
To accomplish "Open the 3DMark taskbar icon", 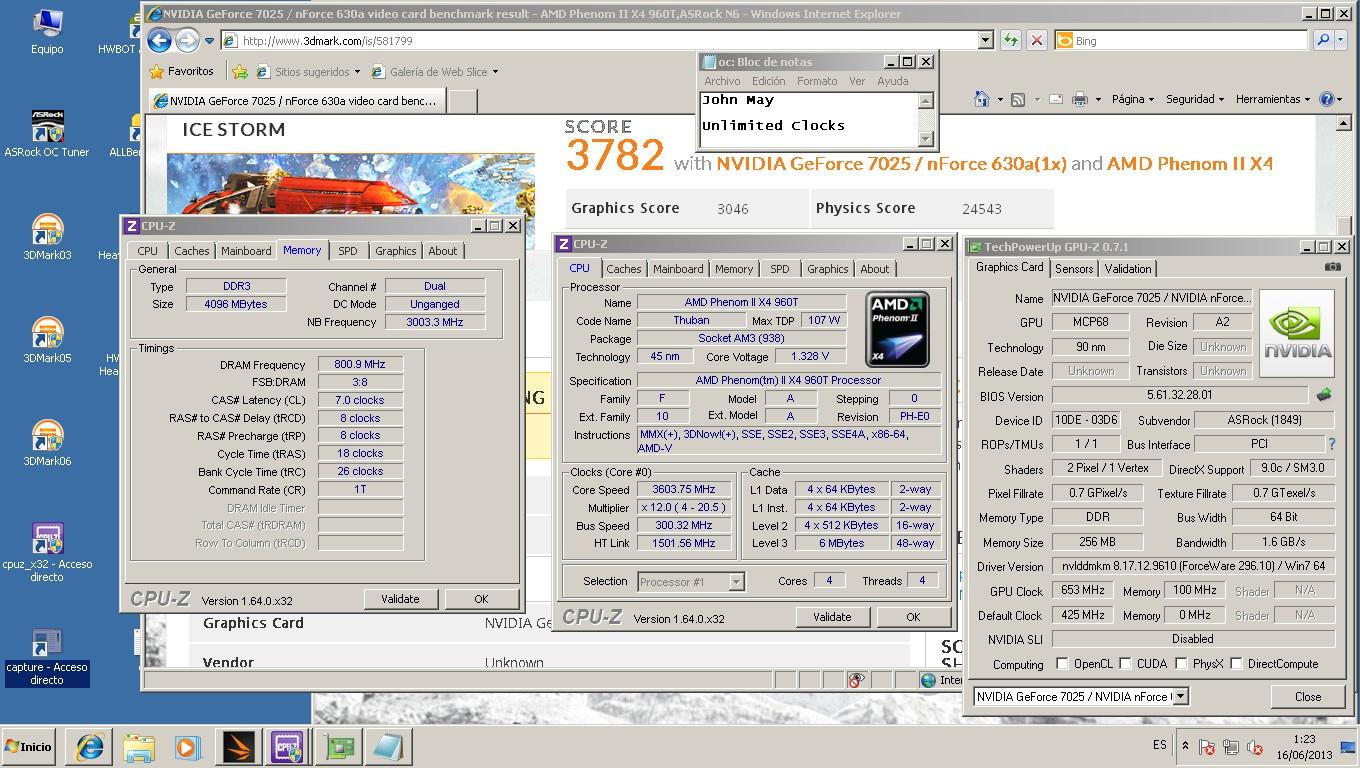I will tap(238, 747).
